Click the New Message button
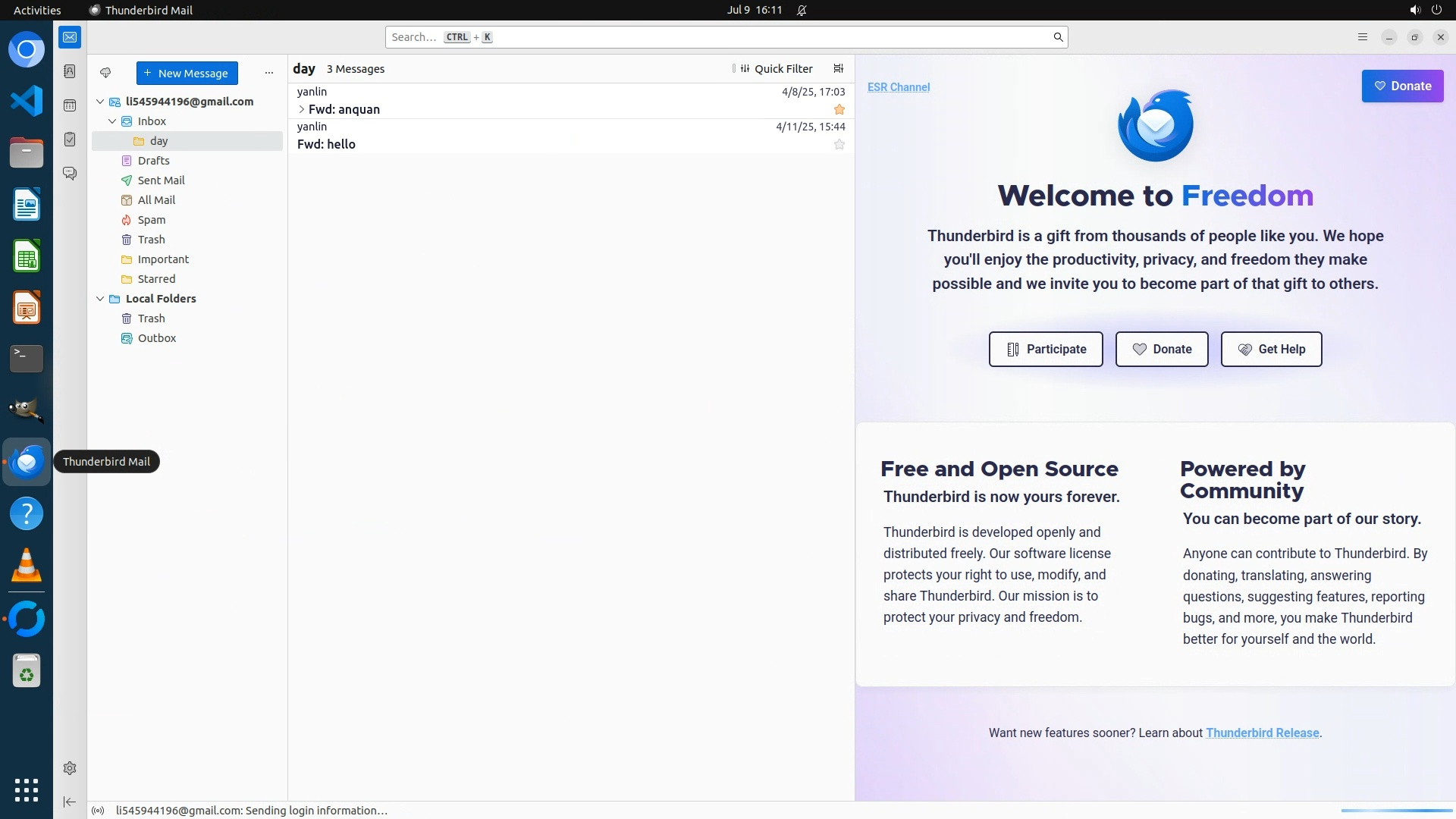Image resolution: width=1456 pixels, height=819 pixels. [187, 73]
